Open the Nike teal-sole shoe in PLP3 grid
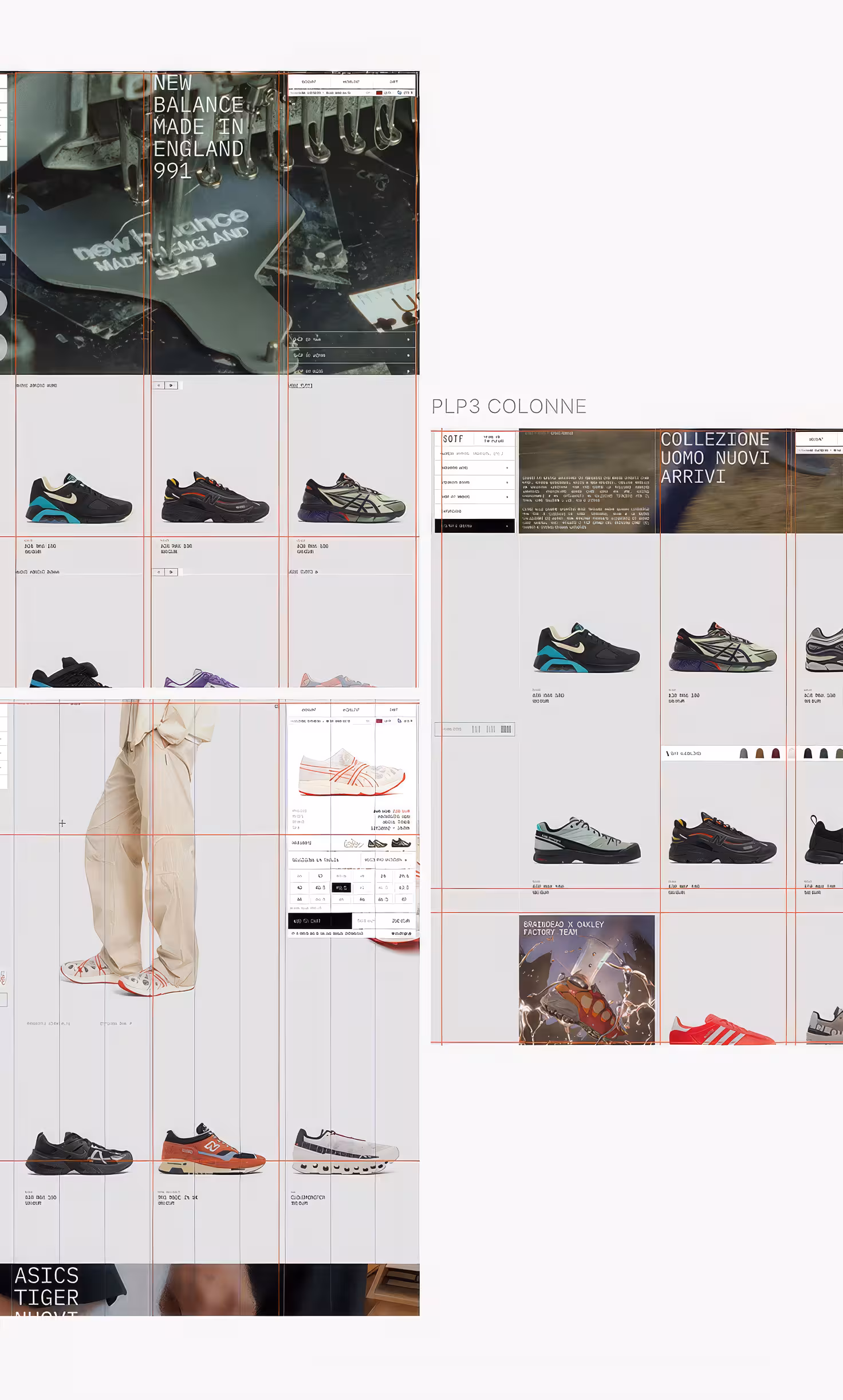The height and width of the screenshot is (1400, 843). click(x=586, y=648)
